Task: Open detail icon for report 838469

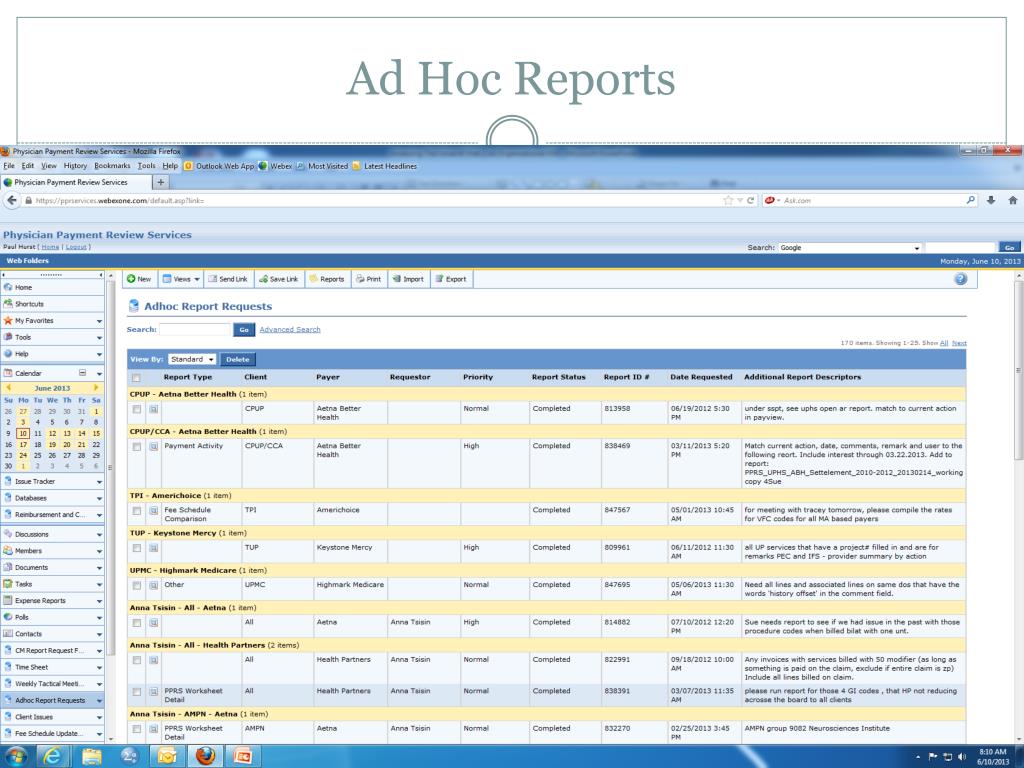Action: (x=153, y=447)
